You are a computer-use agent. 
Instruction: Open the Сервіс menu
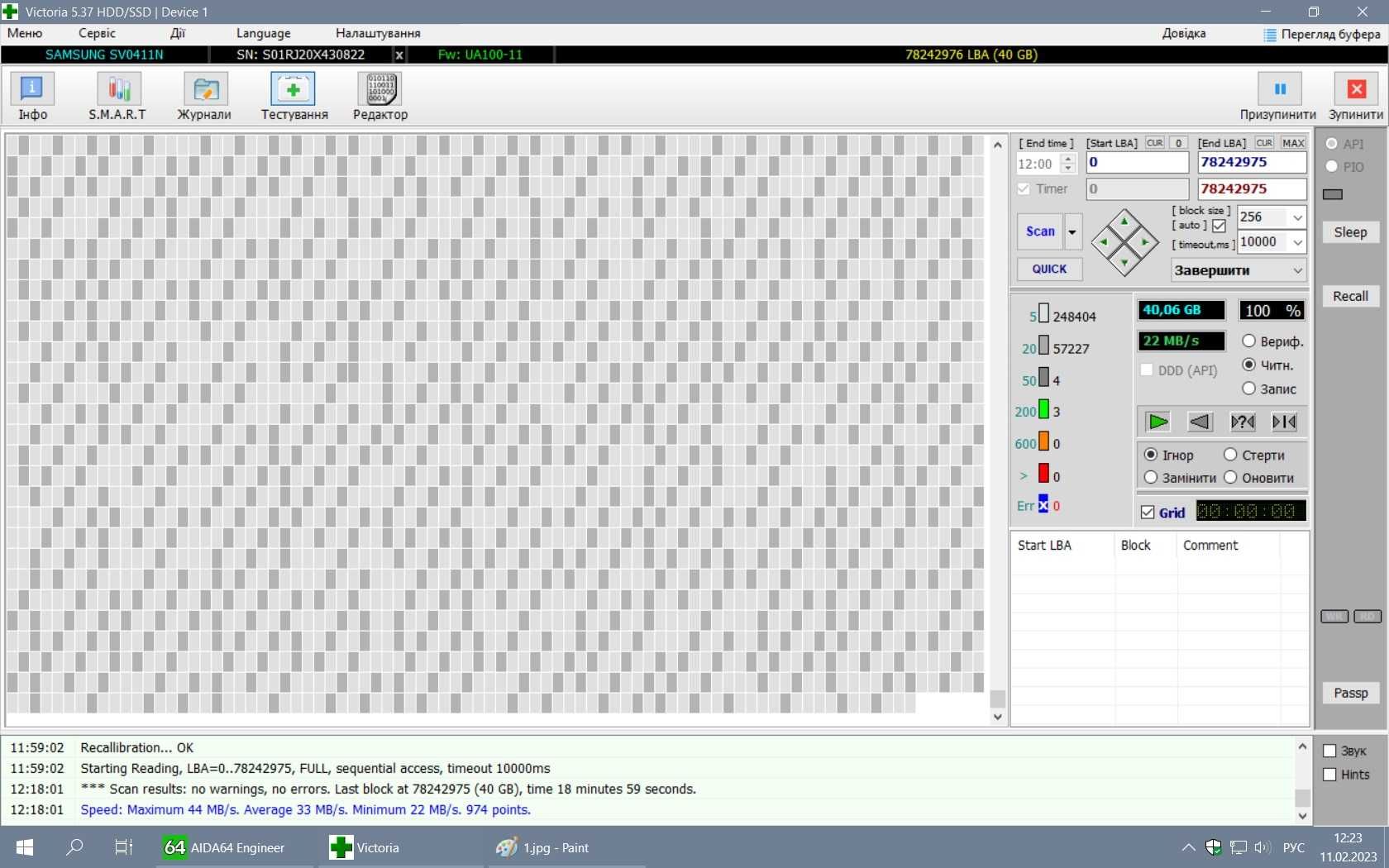(x=97, y=34)
